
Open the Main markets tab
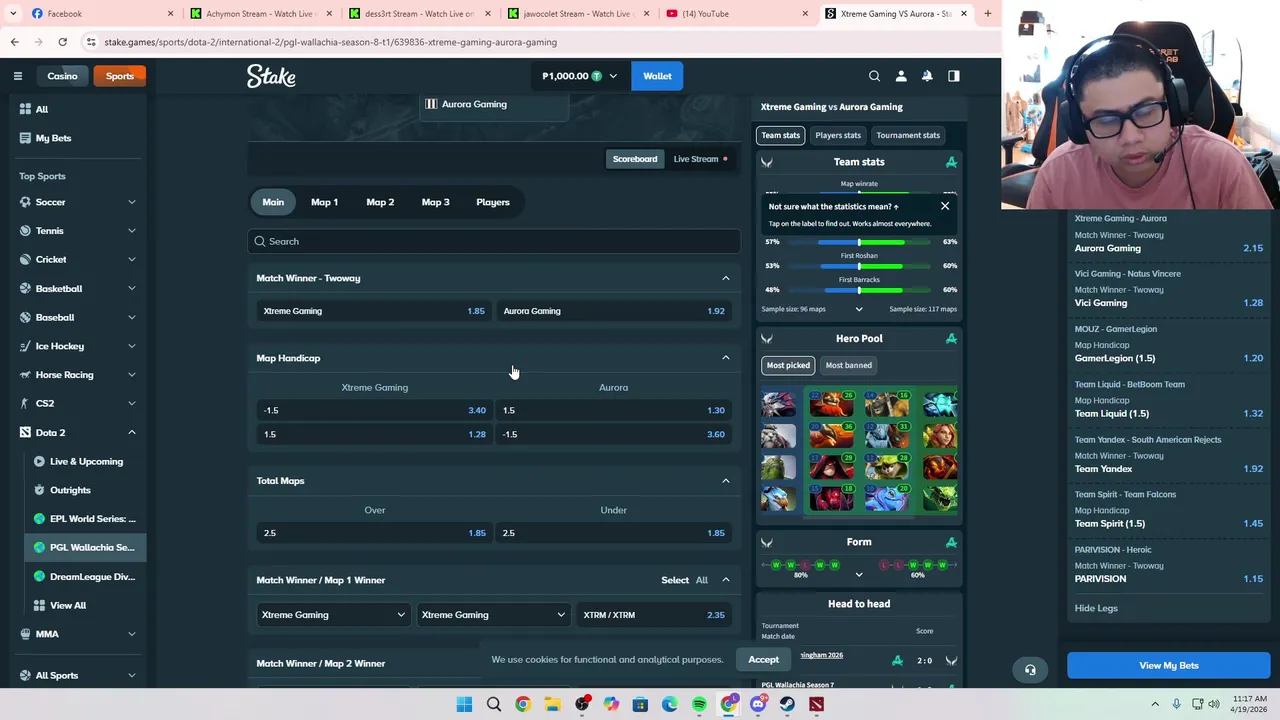(x=273, y=202)
